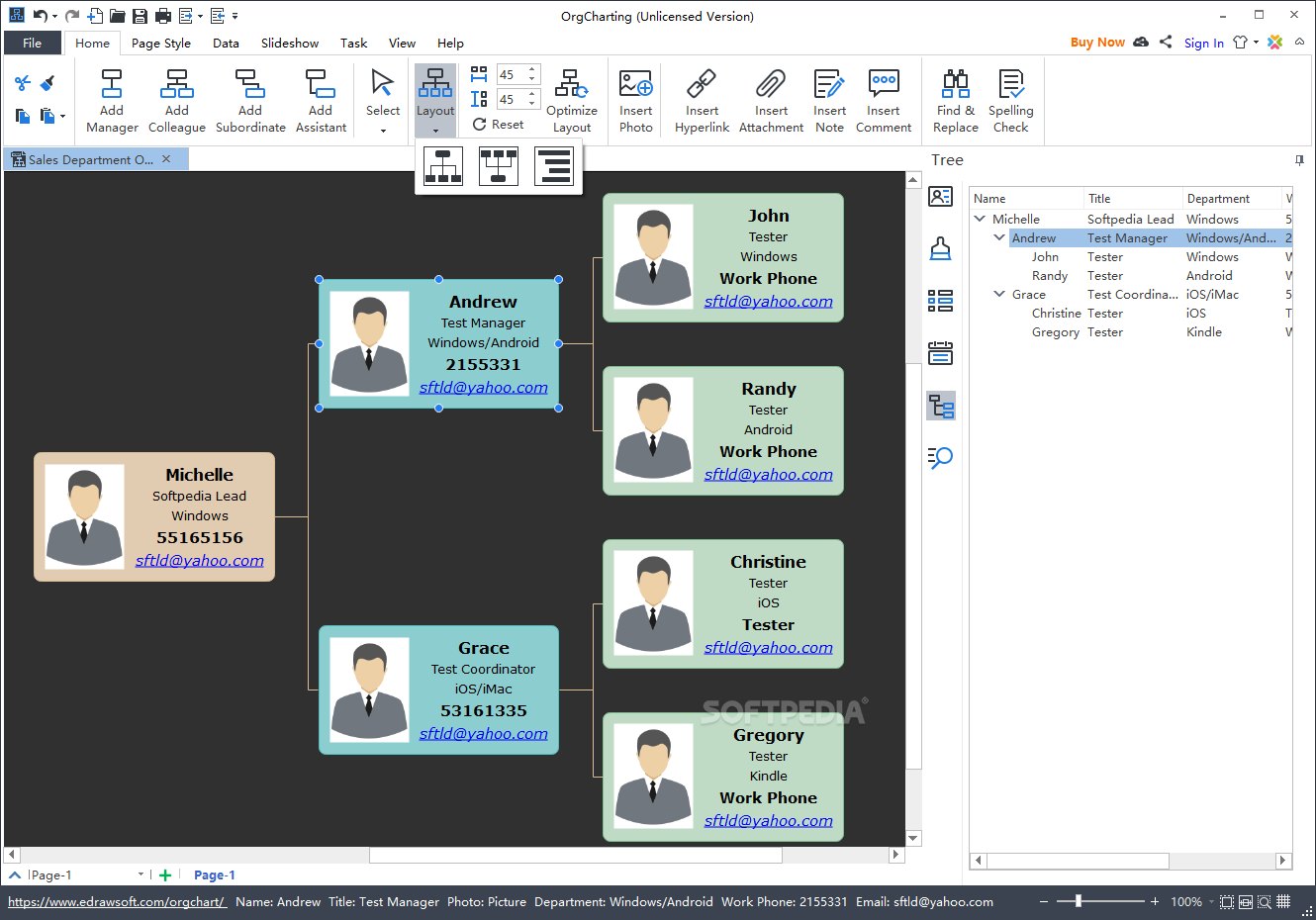Open the undo history dropdown arrow
The height and width of the screenshot is (920, 1316).
[x=54, y=16]
